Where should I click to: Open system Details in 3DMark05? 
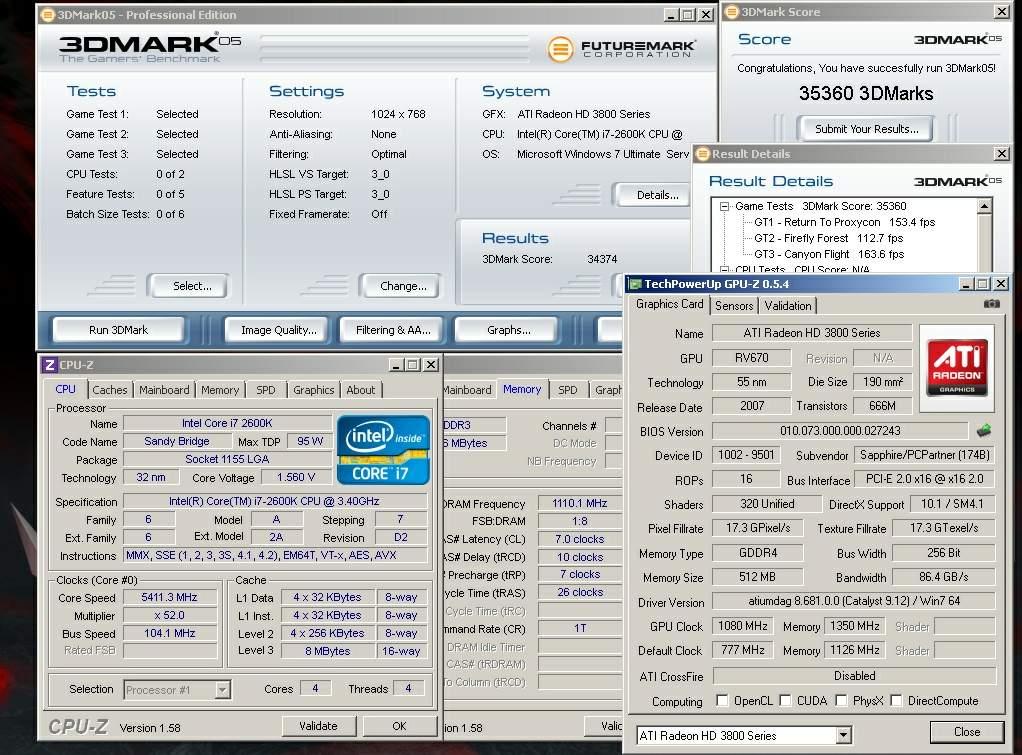coord(654,194)
